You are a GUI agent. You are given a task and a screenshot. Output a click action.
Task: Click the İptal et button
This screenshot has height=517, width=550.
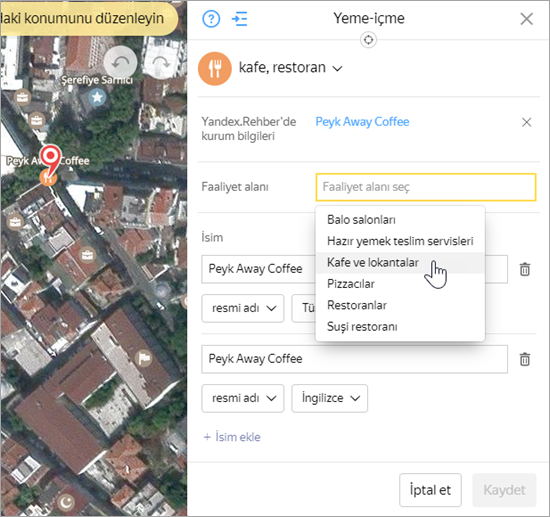[430, 490]
